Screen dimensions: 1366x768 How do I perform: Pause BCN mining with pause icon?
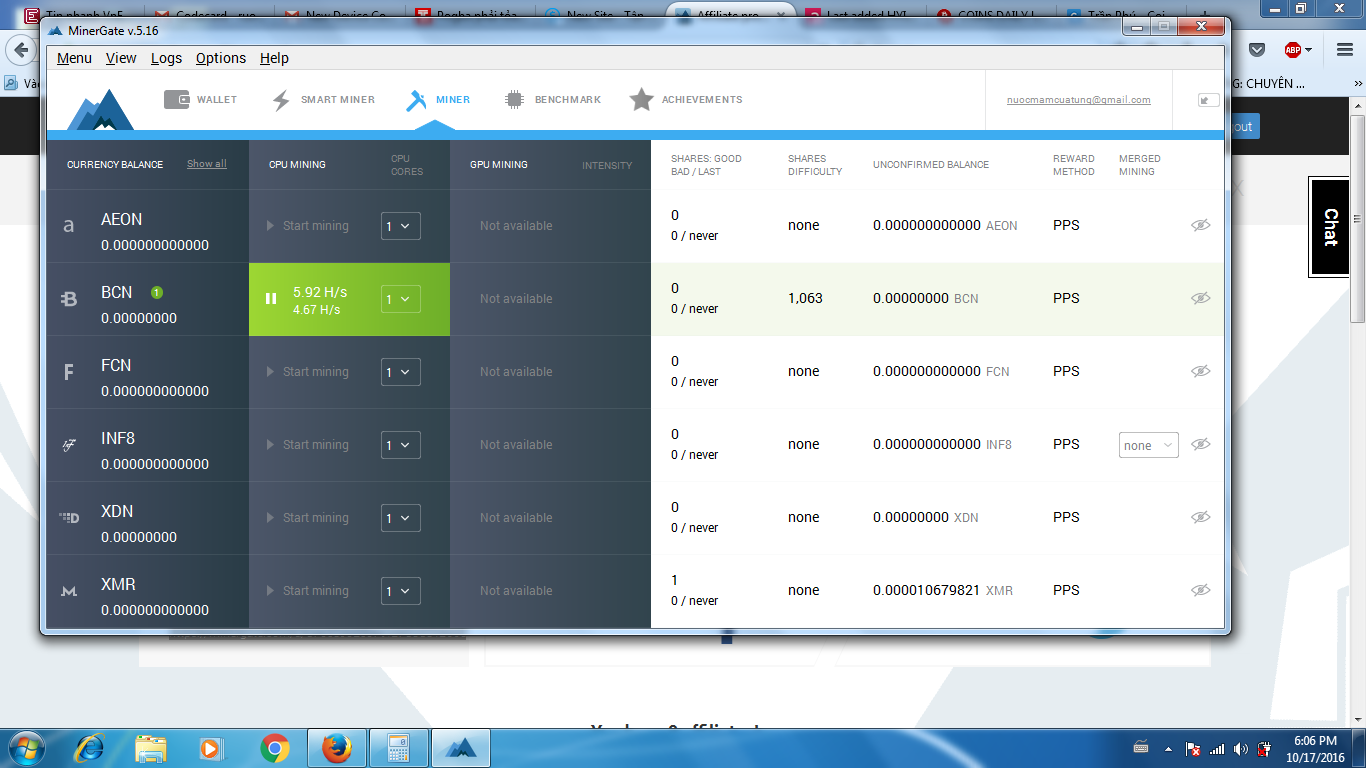pos(270,298)
